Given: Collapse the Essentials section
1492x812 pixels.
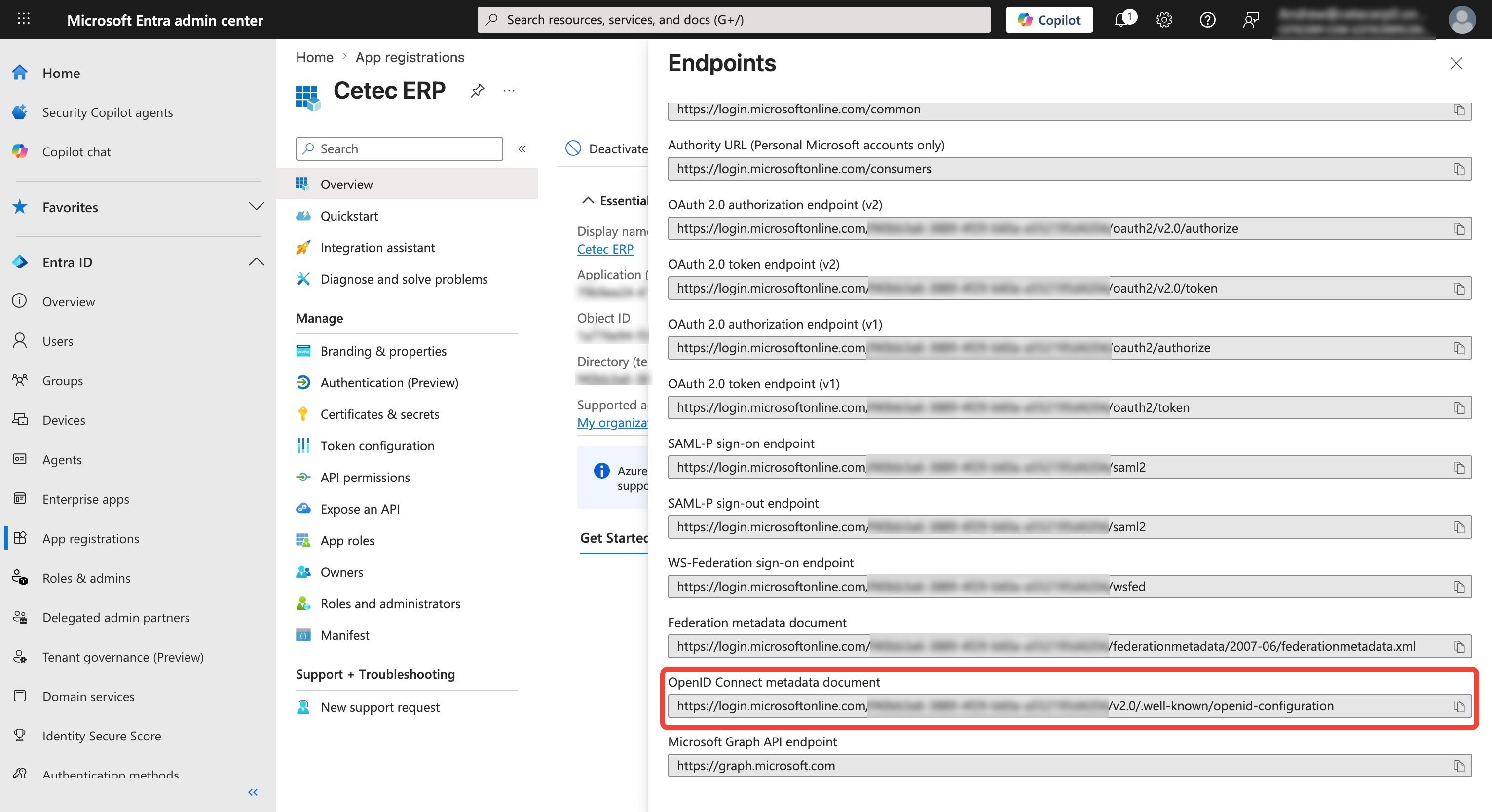Looking at the screenshot, I should coord(588,200).
